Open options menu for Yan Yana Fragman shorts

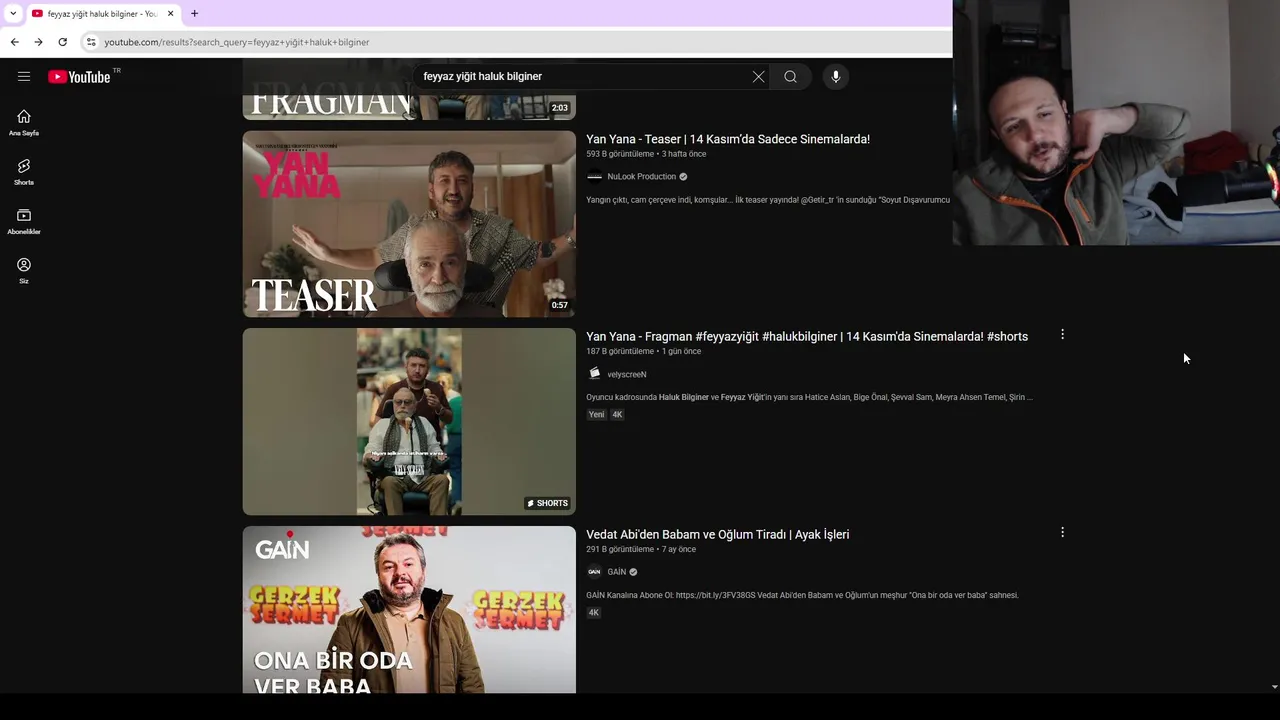click(x=1062, y=334)
